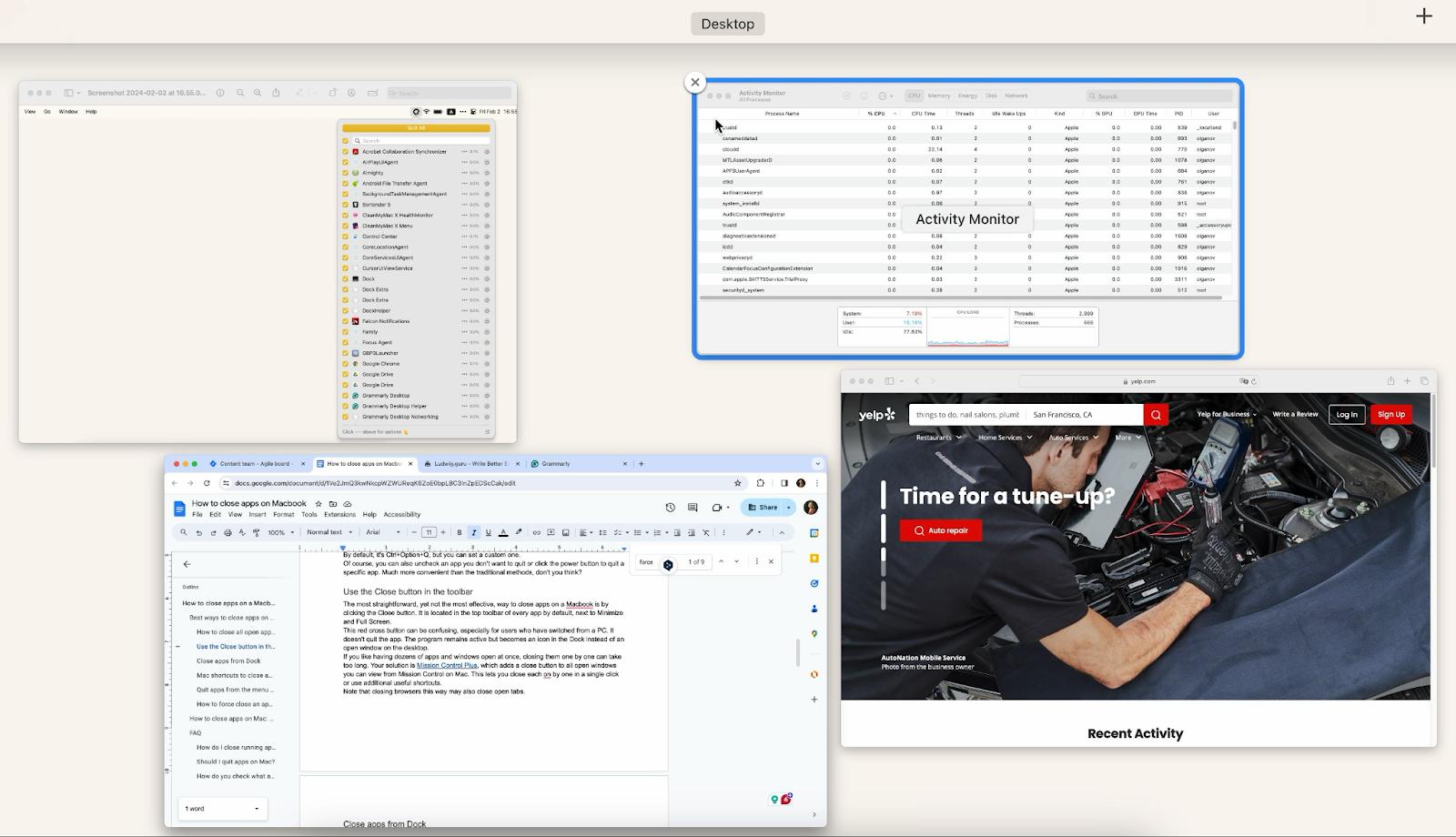Image resolution: width=1456 pixels, height=837 pixels.
Task: Click the paint format icon in Docs
Action: click(257, 532)
